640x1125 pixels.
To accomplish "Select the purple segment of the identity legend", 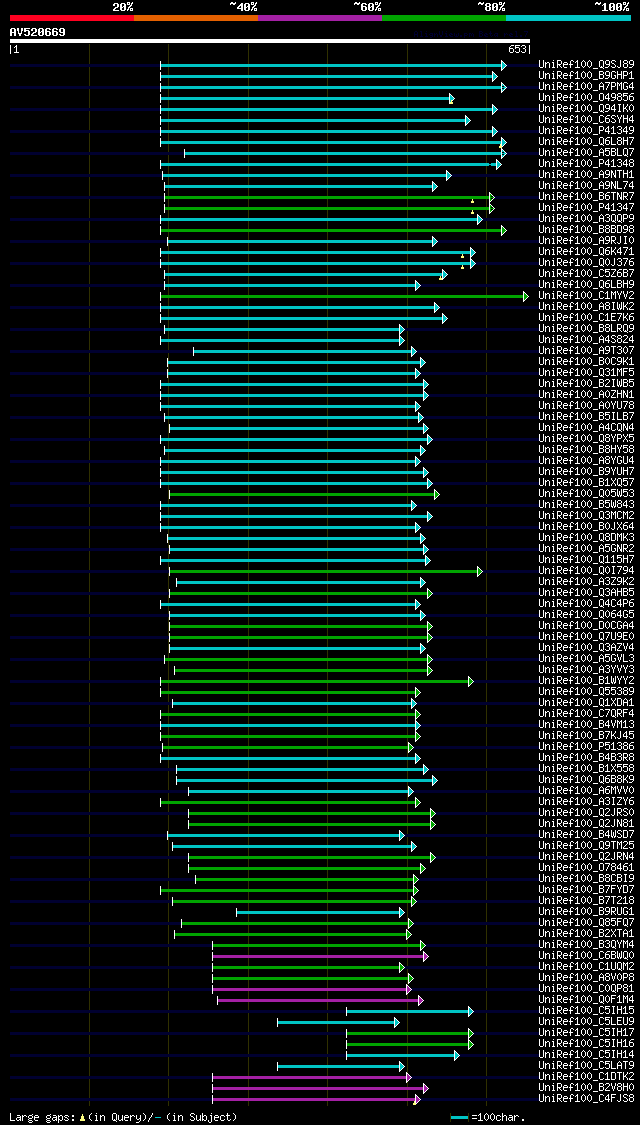I will (x=320, y=17).
